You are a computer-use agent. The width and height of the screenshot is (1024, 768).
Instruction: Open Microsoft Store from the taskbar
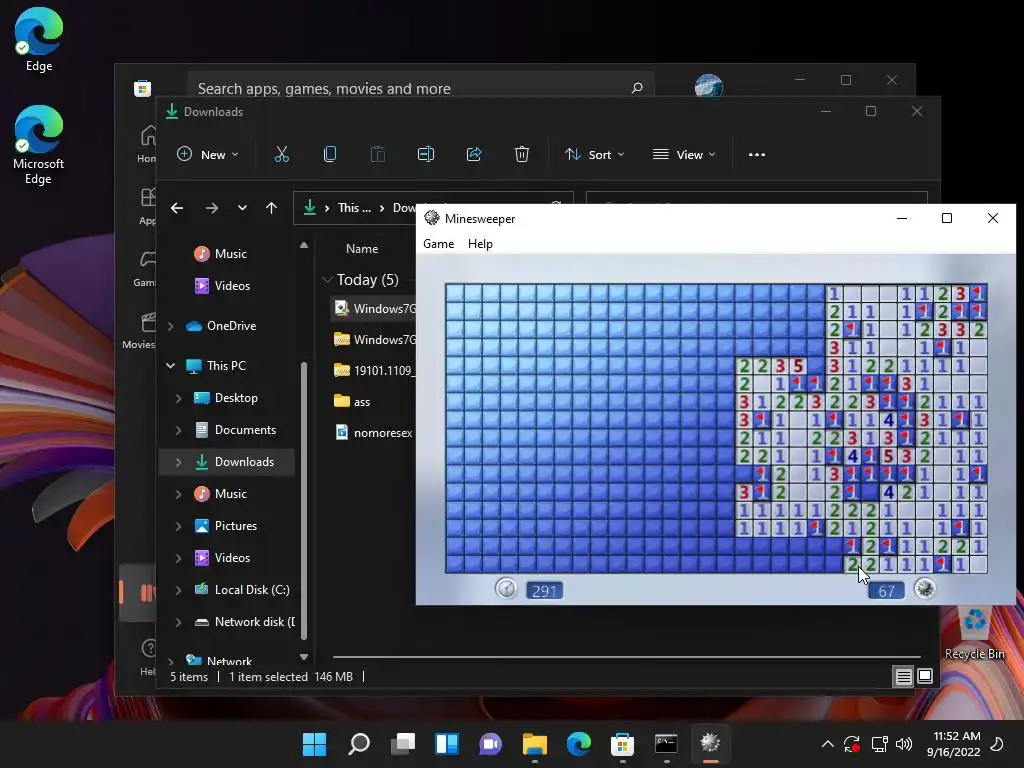622,743
